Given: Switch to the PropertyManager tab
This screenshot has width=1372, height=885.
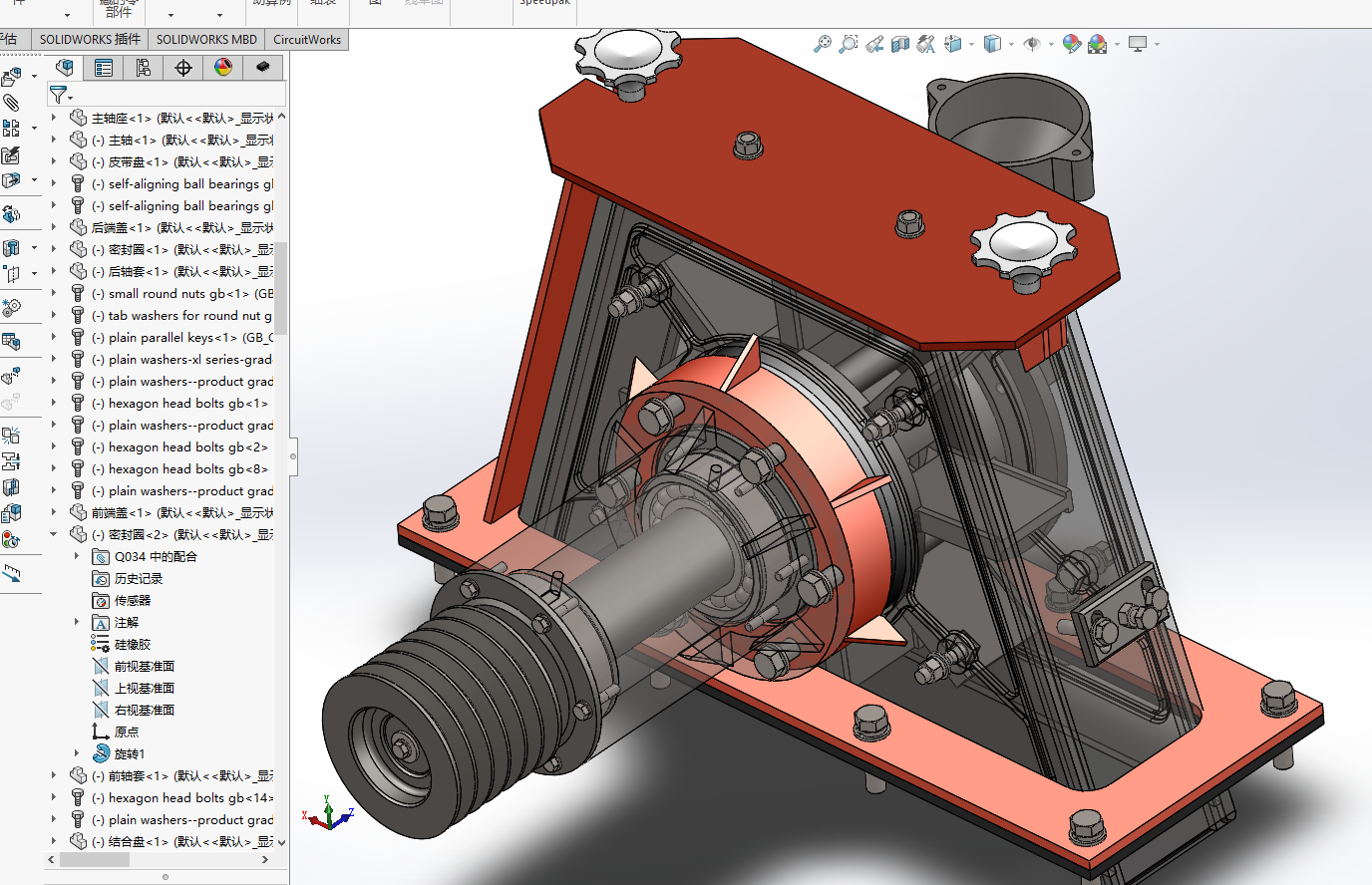Looking at the screenshot, I should [104, 68].
